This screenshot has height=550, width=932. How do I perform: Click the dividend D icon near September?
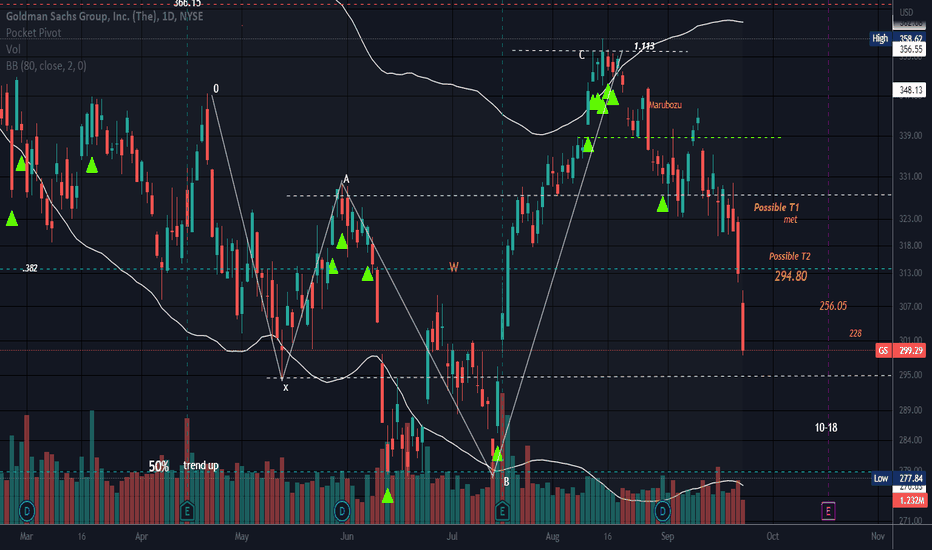click(663, 510)
